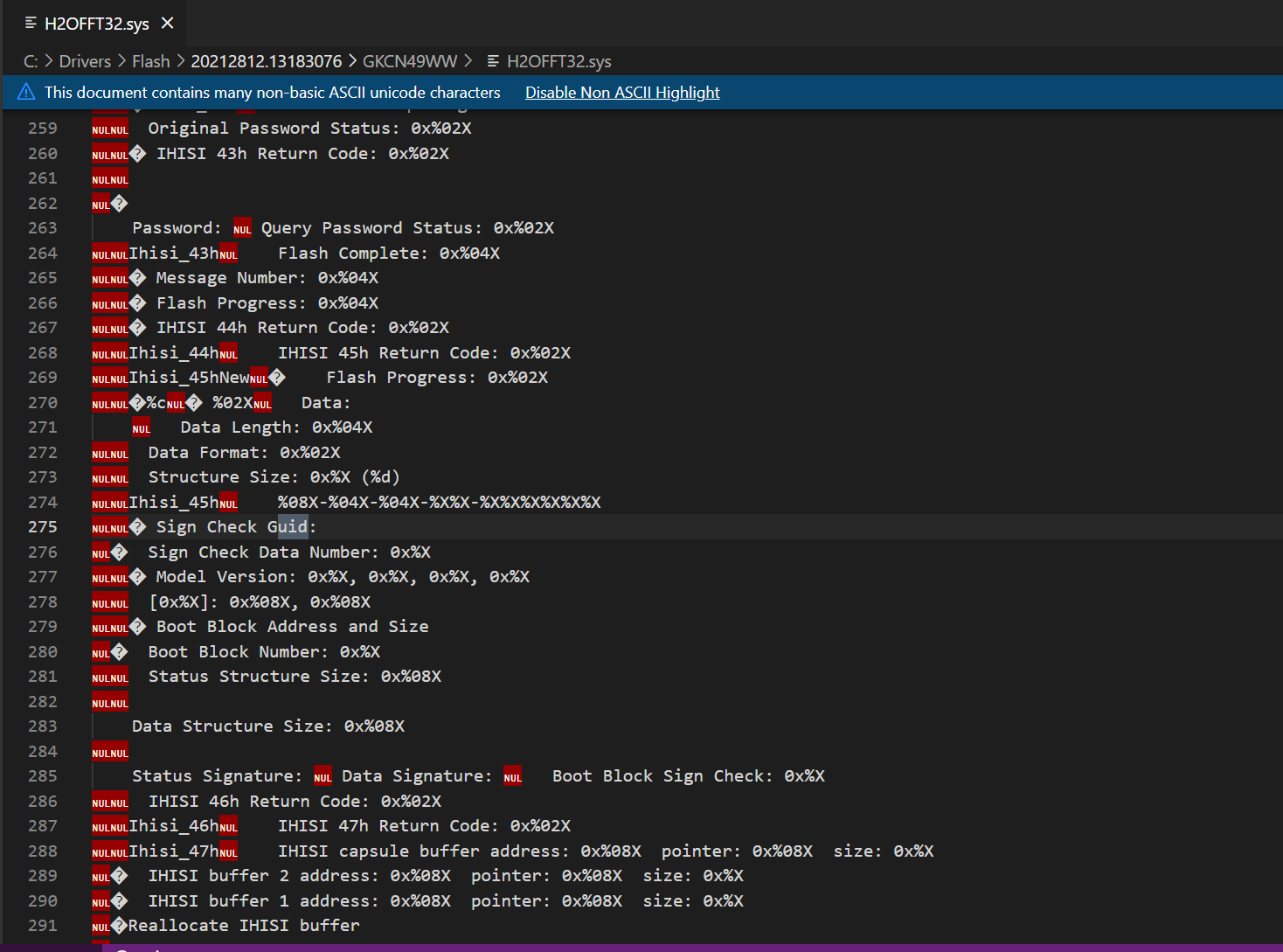The image size is (1283, 952).
Task: Open the Drivers breadcrumb folder
Action: [85, 61]
